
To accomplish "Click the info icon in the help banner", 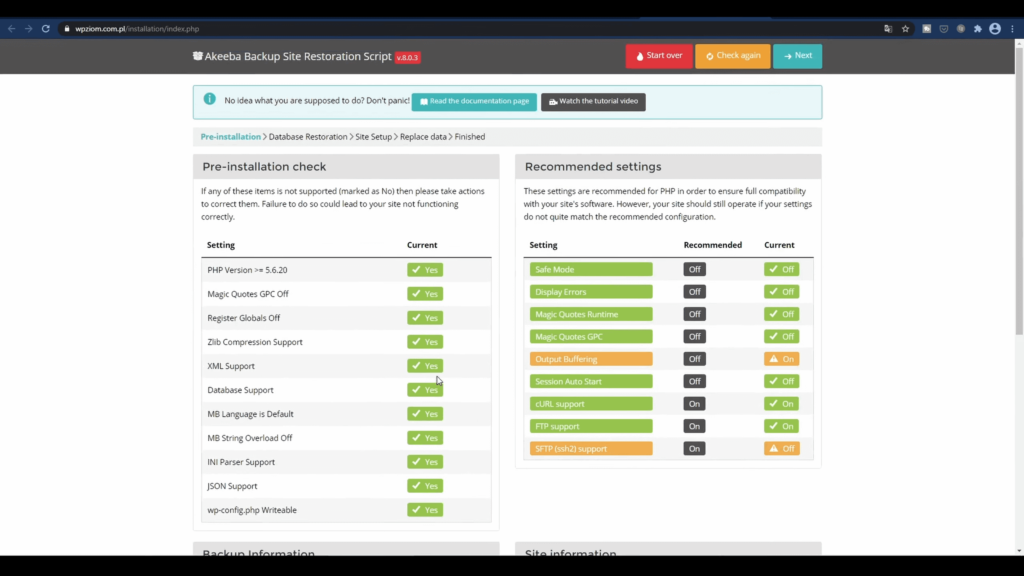I will (209, 99).
